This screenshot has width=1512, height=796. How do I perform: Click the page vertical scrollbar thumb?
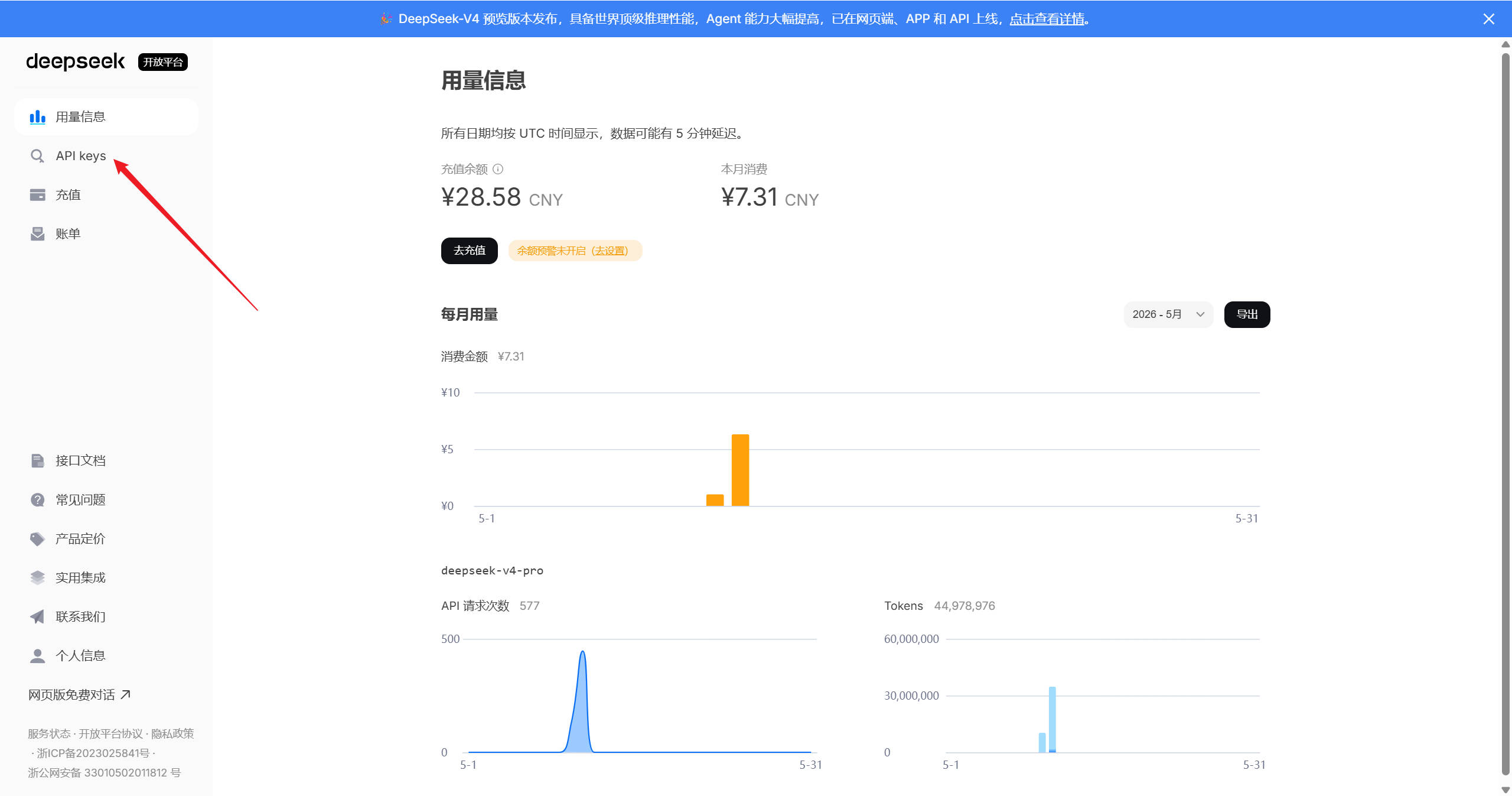coord(1506,414)
